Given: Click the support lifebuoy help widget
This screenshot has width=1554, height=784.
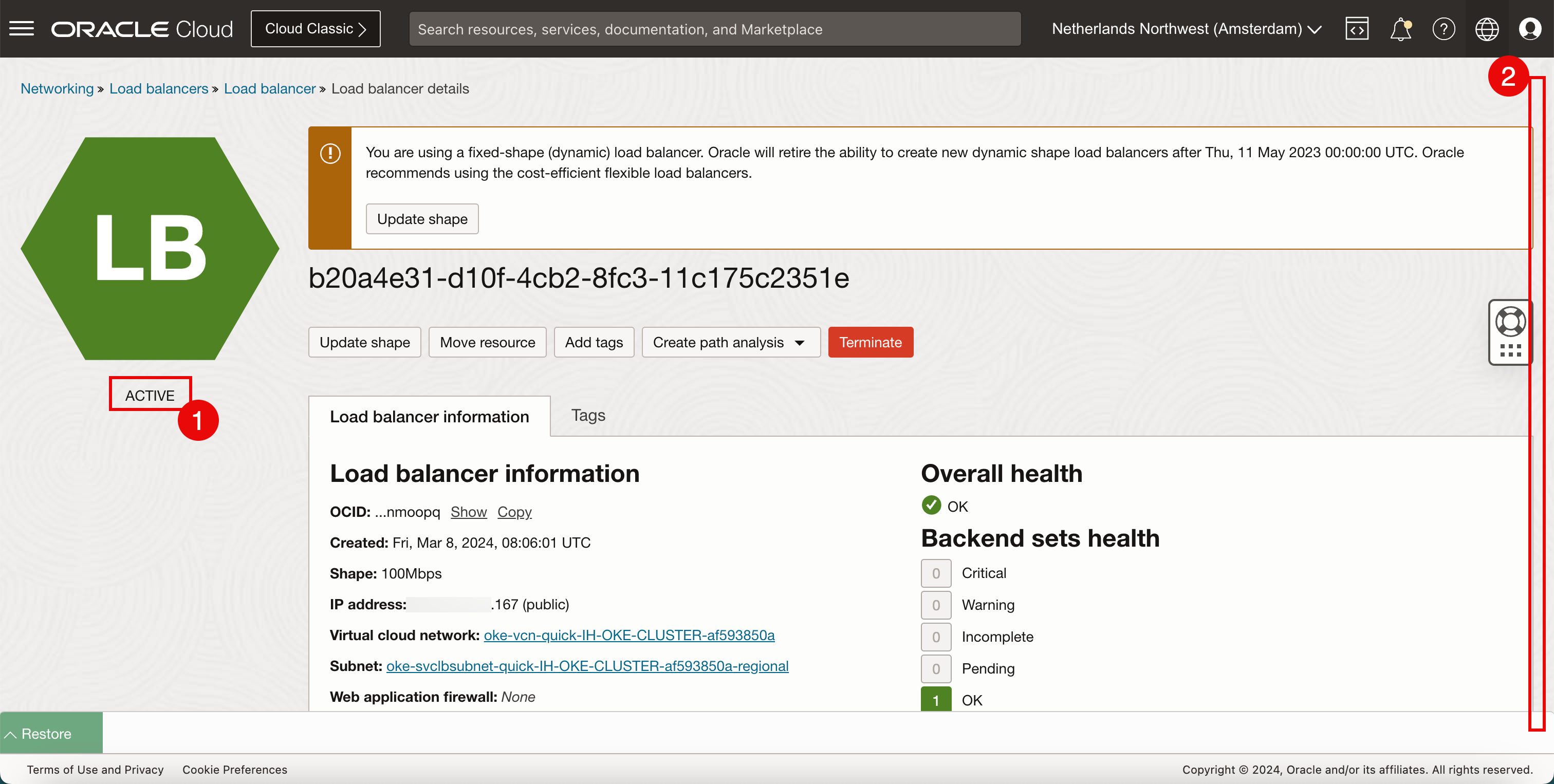Looking at the screenshot, I should pos(1510,322).
